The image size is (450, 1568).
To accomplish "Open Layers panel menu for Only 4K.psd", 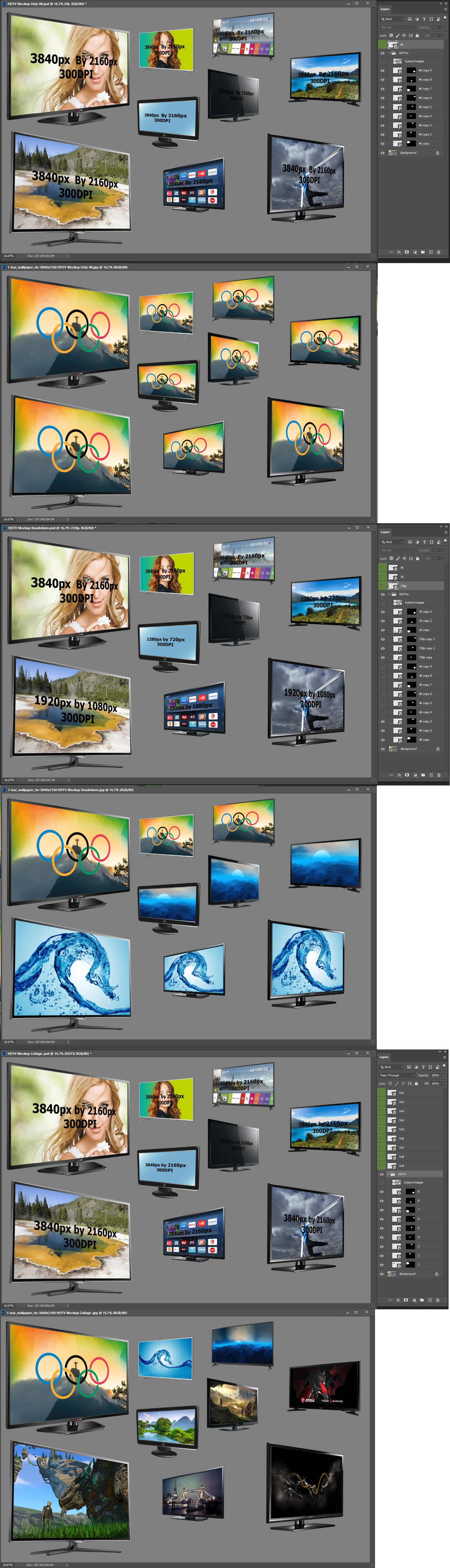I will pos(446,9).
